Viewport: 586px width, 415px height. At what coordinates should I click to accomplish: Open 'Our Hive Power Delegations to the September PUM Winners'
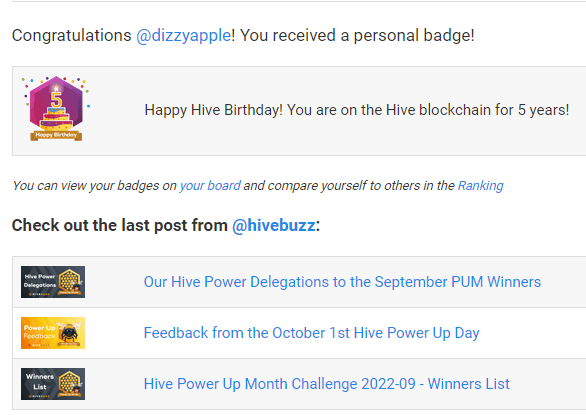[x=342, y=282]
